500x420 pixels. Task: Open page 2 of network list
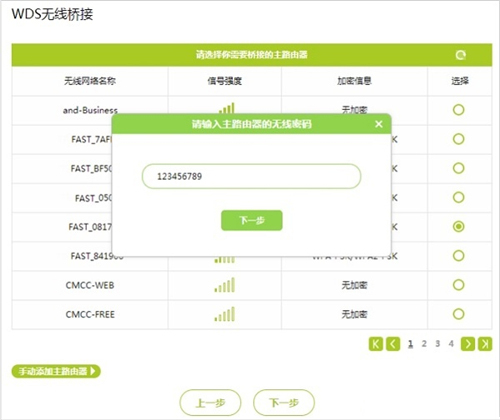click(x=424, y=344)
